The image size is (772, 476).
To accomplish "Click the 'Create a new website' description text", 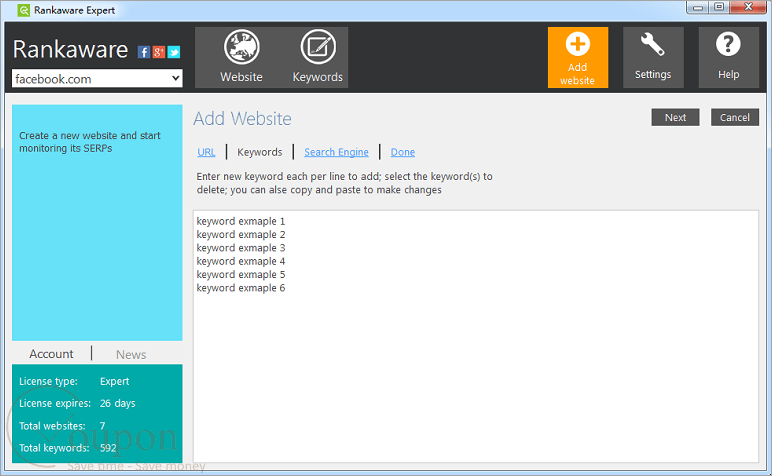I will click(x=90, y=142).
